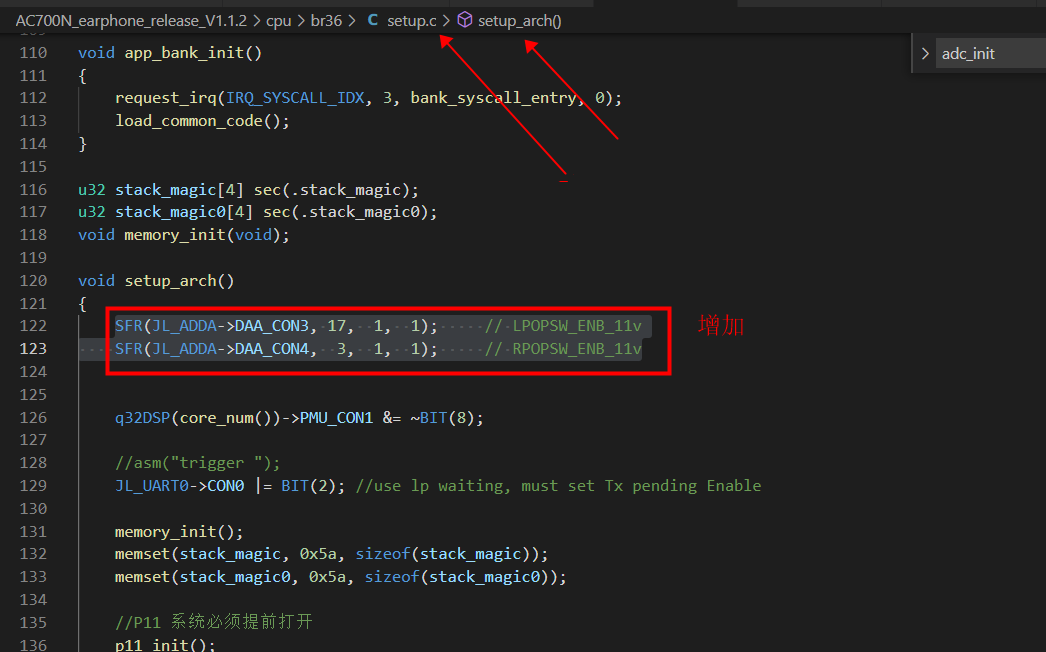
Task: Click stack_magic0[4] declaration on line 117
Action: tap(184, 212)
